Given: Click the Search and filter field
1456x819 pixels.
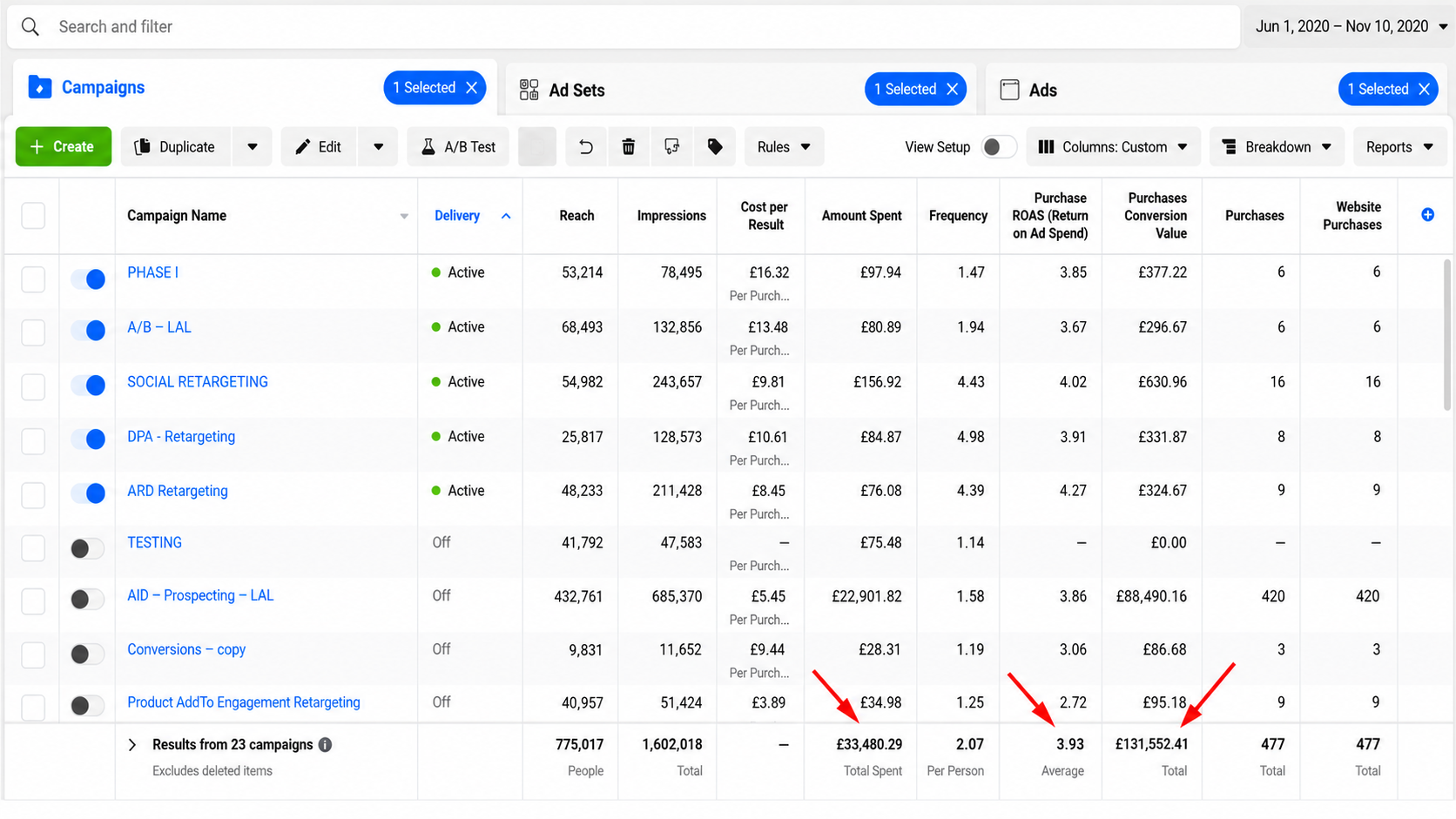Looking at the screenshot, I should click(x=624, y=27).
